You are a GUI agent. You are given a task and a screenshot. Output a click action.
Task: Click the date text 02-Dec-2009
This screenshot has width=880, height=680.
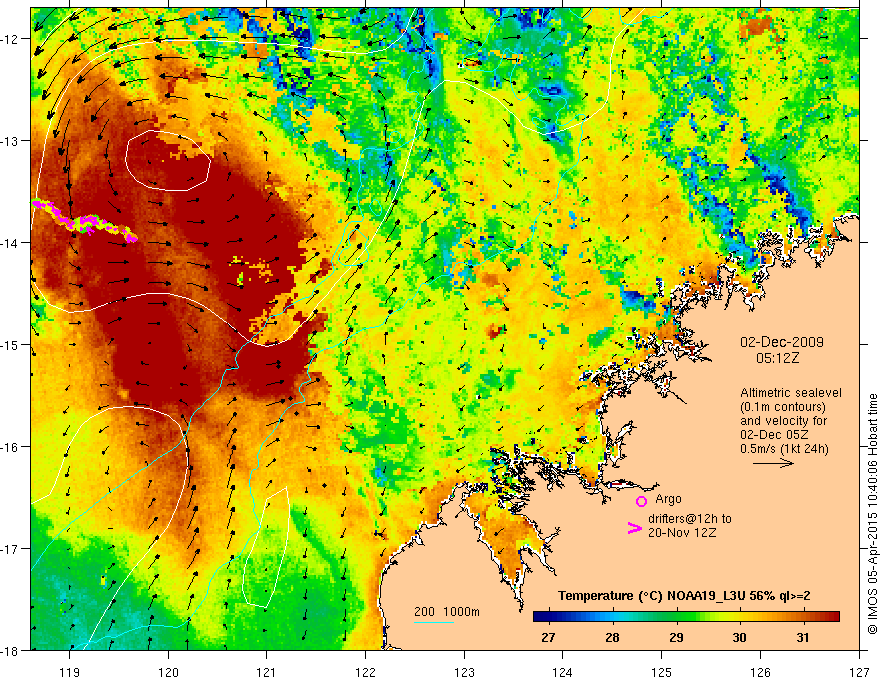(782, 342)
